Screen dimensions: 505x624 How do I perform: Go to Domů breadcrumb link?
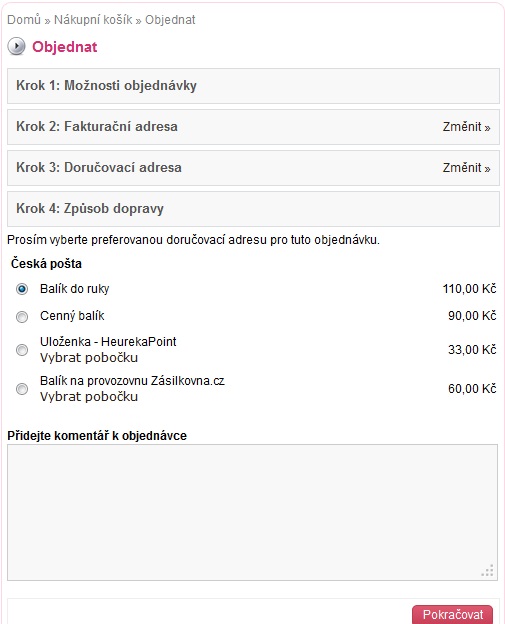(x=24, y=20)
